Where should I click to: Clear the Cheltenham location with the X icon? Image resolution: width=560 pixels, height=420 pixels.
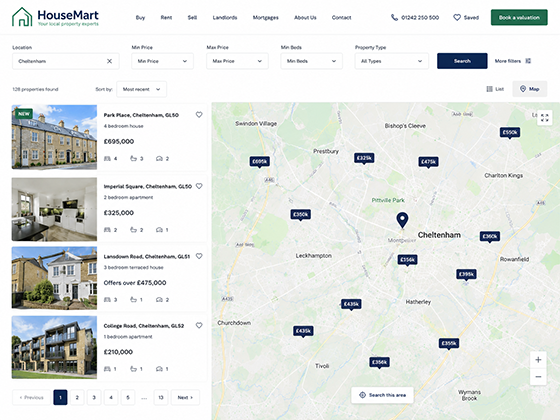(x=109, y=61)
